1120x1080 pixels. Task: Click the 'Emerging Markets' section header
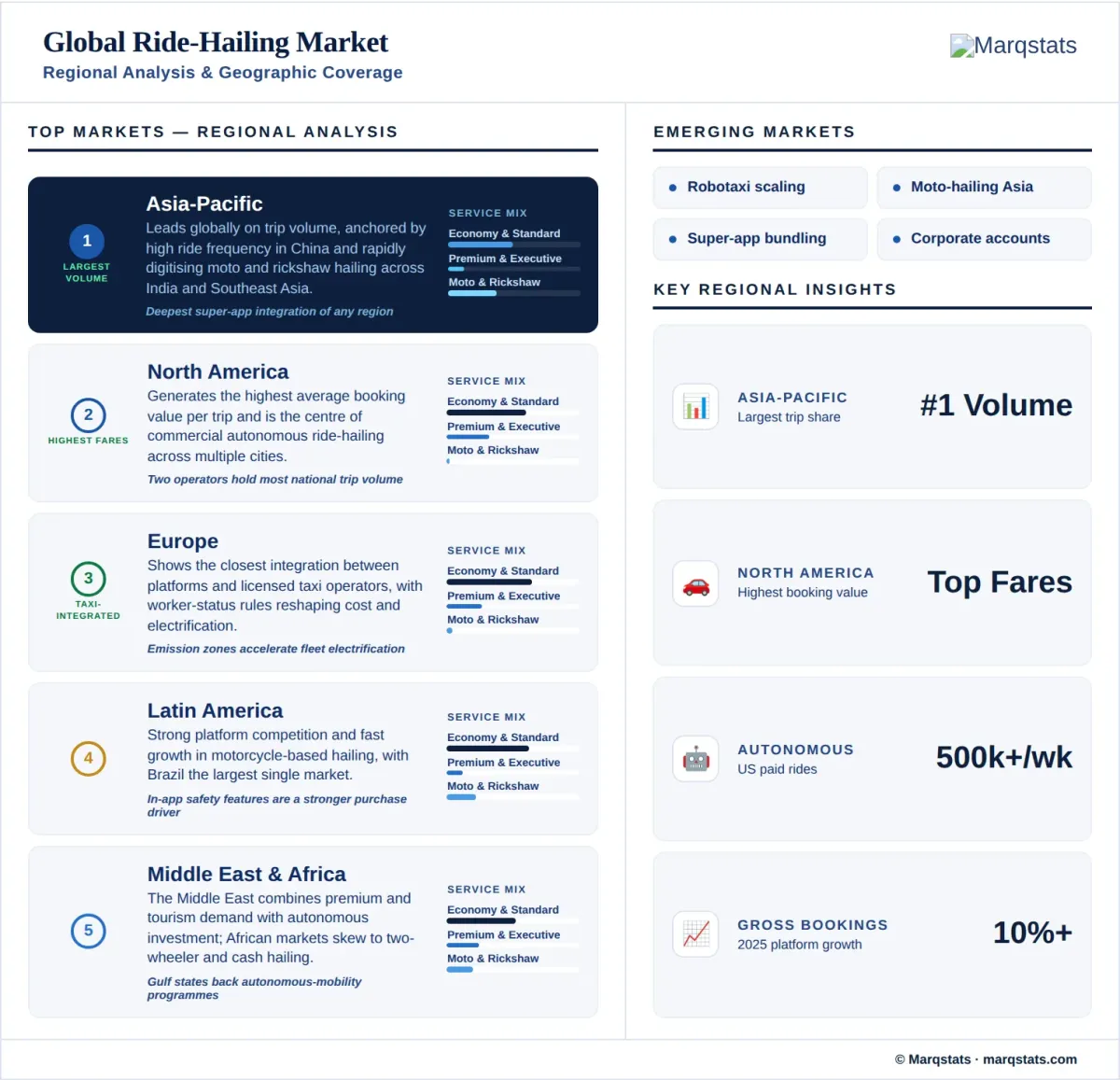point(754,132)
